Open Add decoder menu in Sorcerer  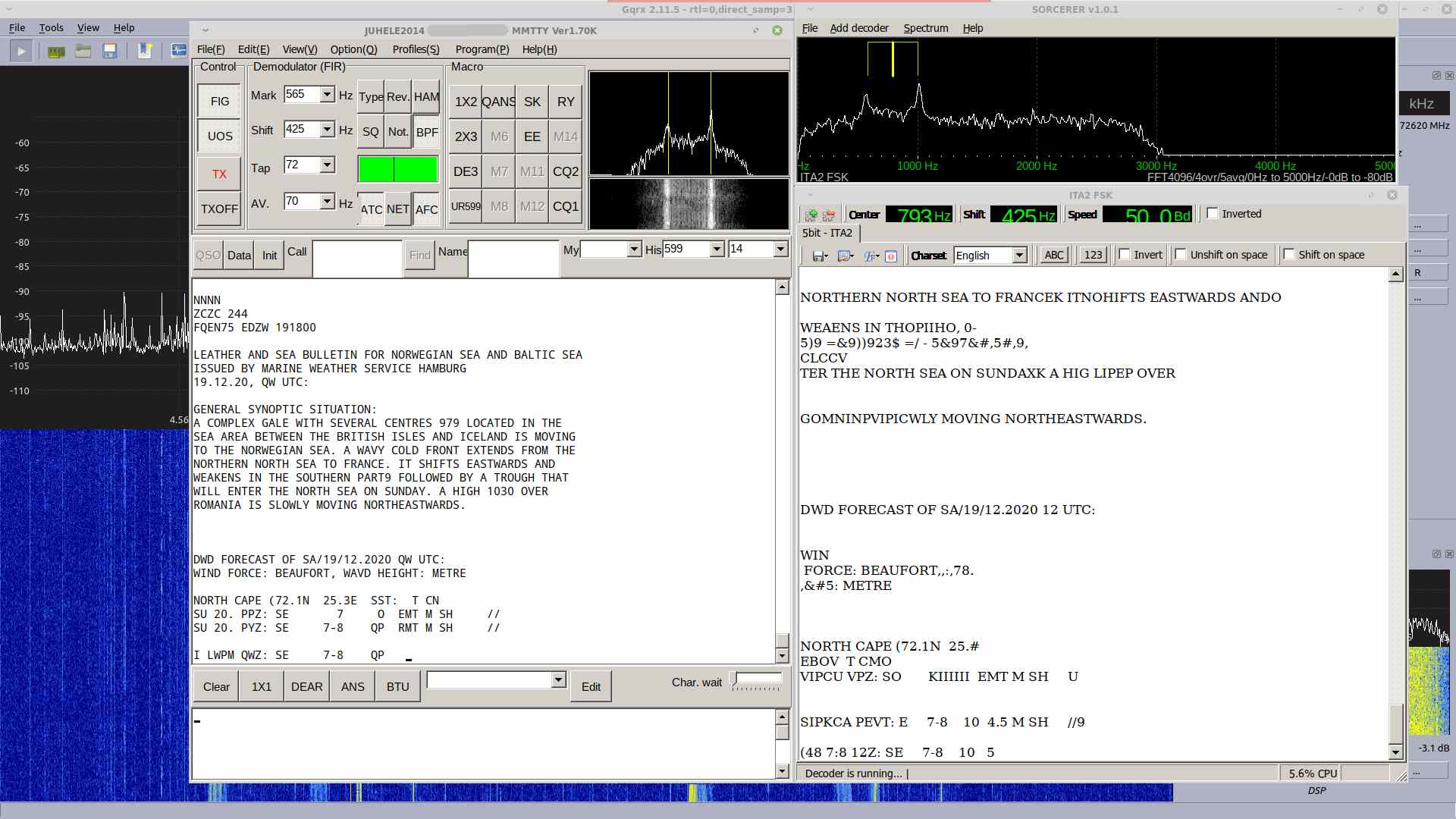pyautogui.click(x=858, y=28)
